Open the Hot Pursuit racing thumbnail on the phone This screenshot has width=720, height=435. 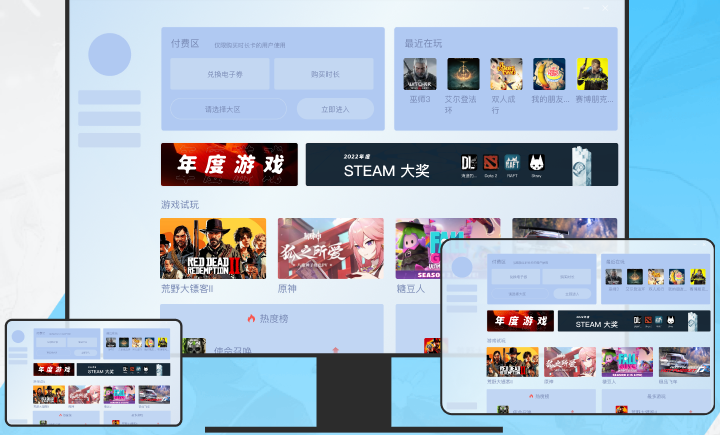(154, 395)
